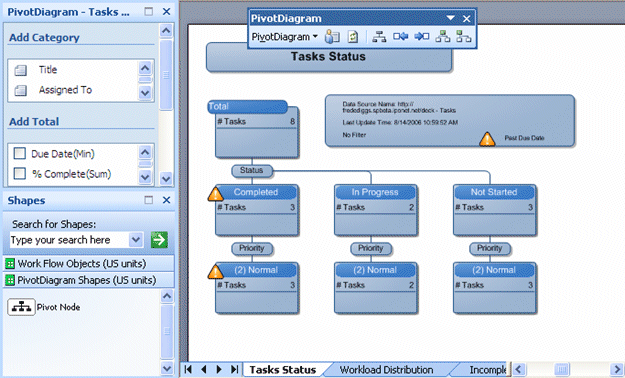
Task: Check the Due Date(Min) checkbox
Action: coord(20,153)
